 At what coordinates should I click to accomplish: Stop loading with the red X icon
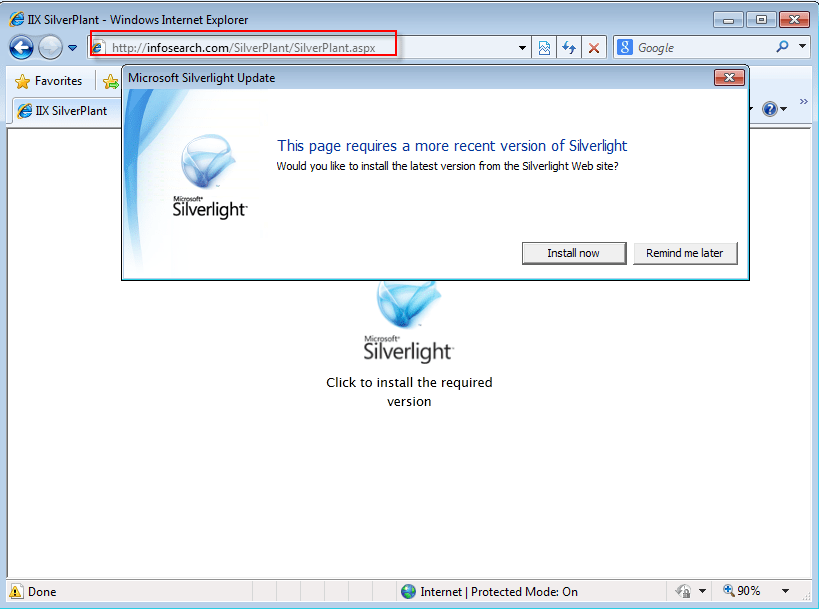point(594,48)
